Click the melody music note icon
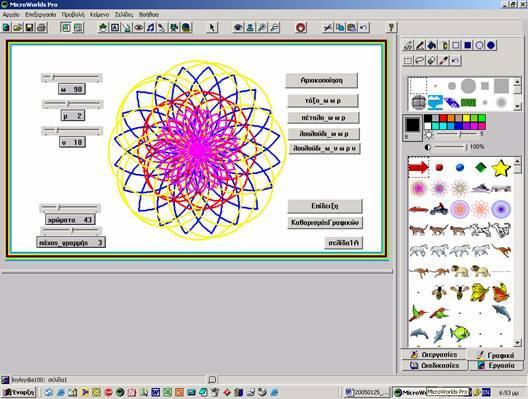This screenshot has width=528, height=399. pos(151,27)
